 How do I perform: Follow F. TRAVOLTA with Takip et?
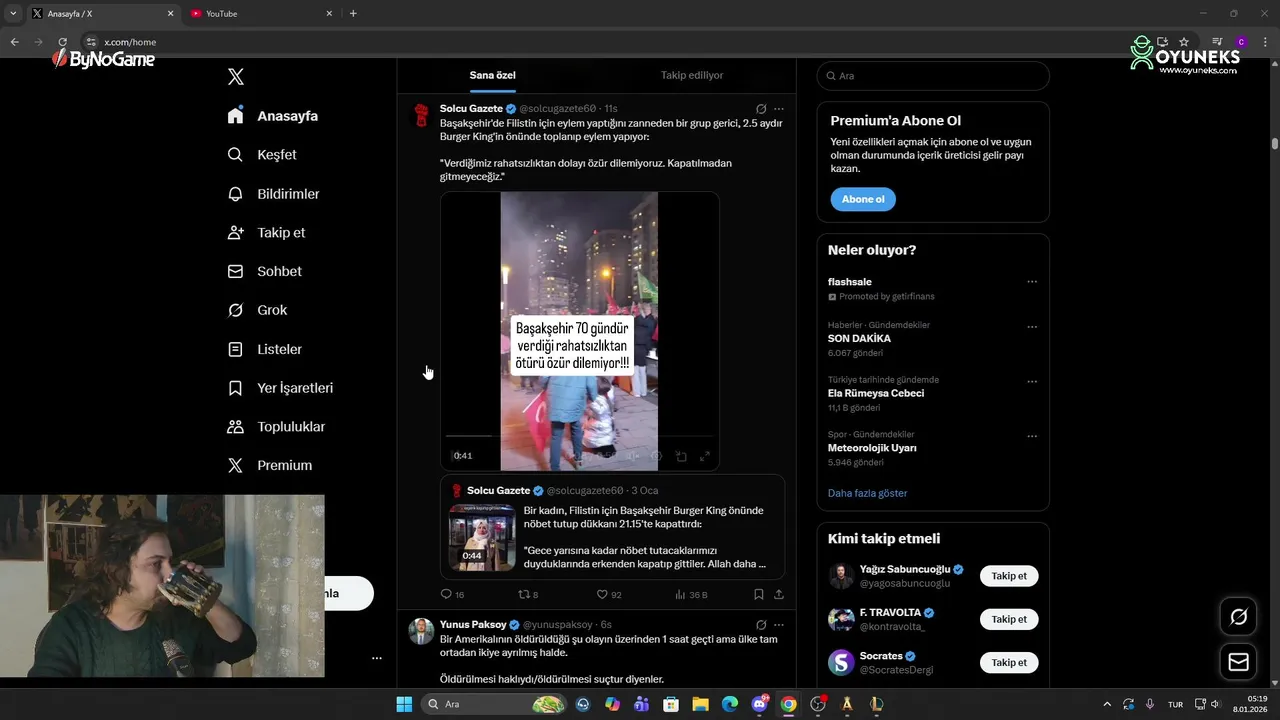[1009, 619]
